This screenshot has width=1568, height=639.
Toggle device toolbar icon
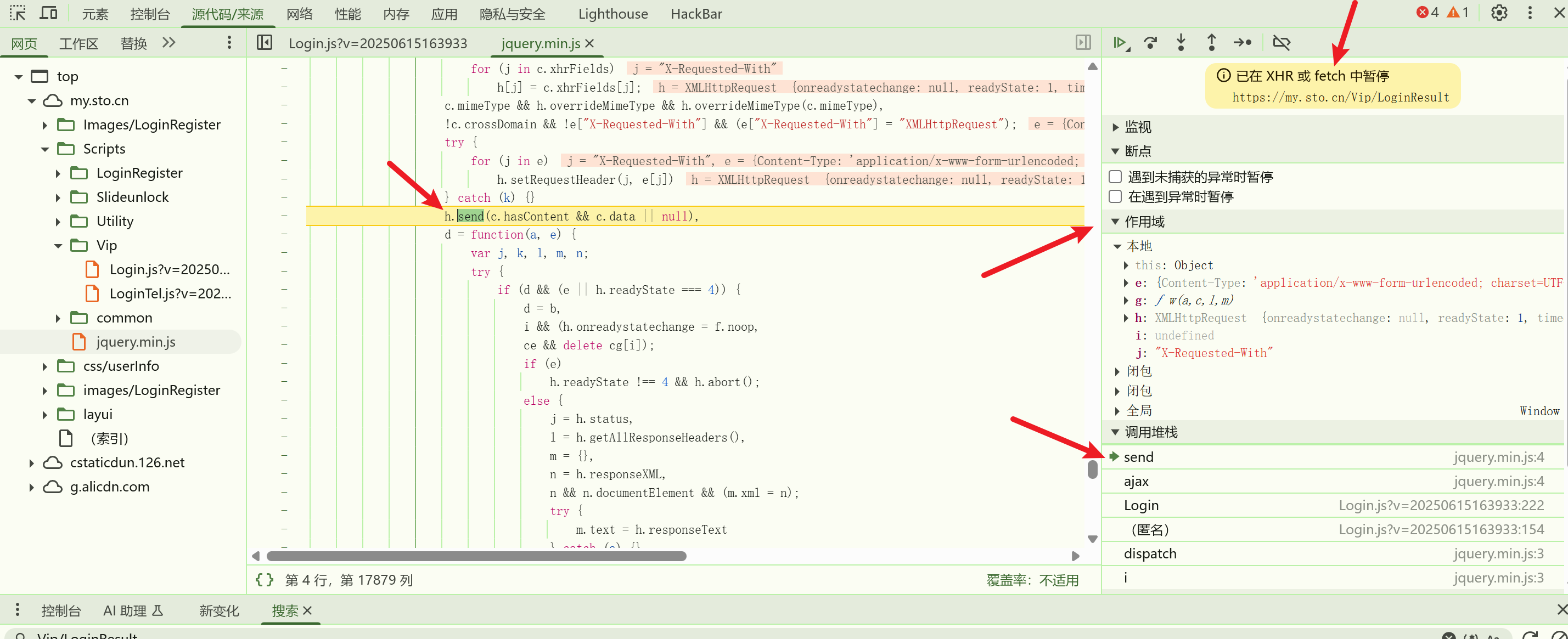(49, 13)
